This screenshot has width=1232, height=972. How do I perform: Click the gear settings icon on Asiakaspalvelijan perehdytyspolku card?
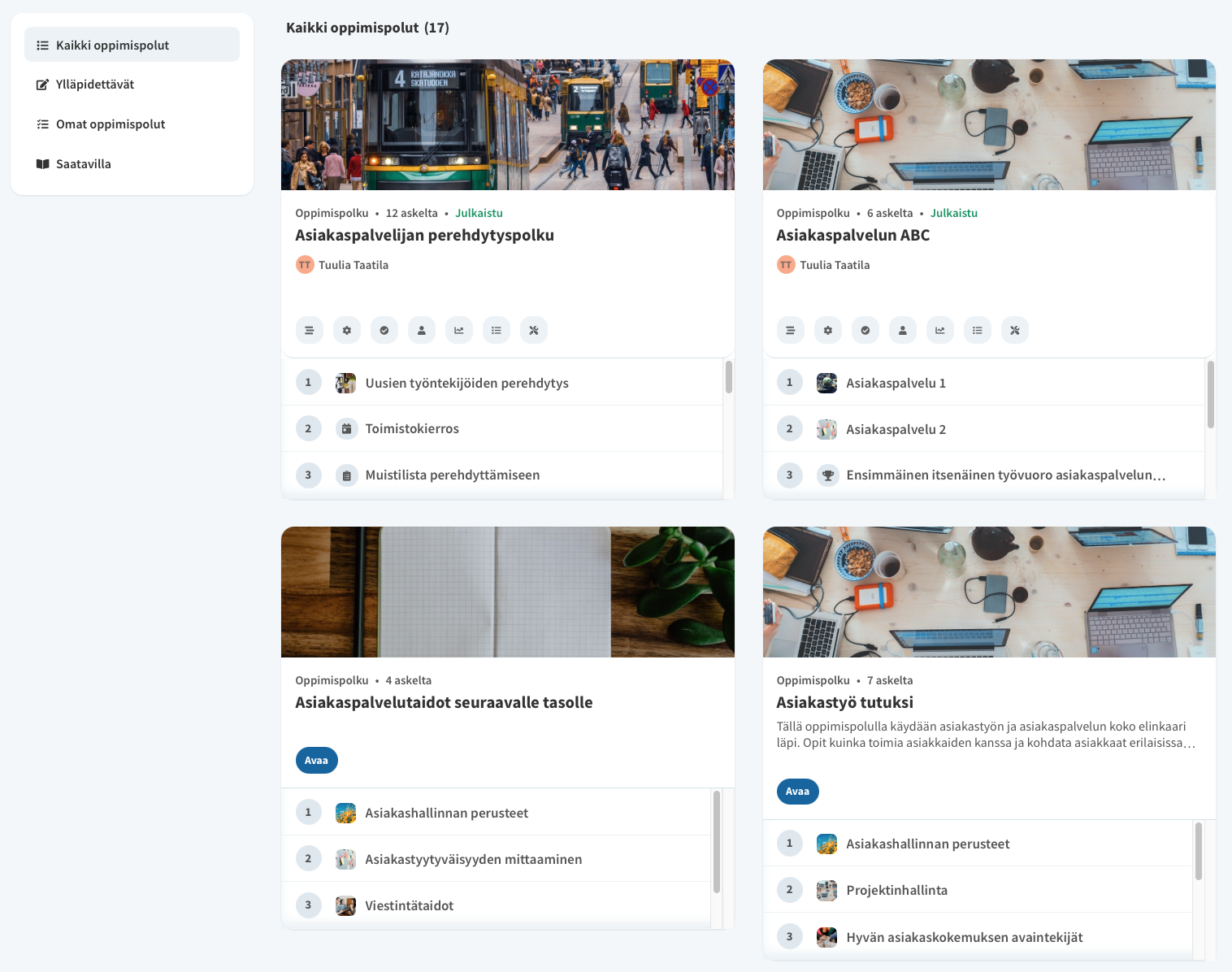tap(347, 331)
